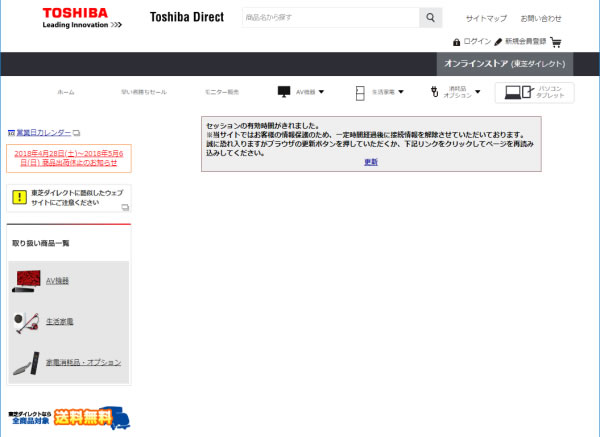
Task: Click the yellow warning exclamation icon
Action: 20,197
